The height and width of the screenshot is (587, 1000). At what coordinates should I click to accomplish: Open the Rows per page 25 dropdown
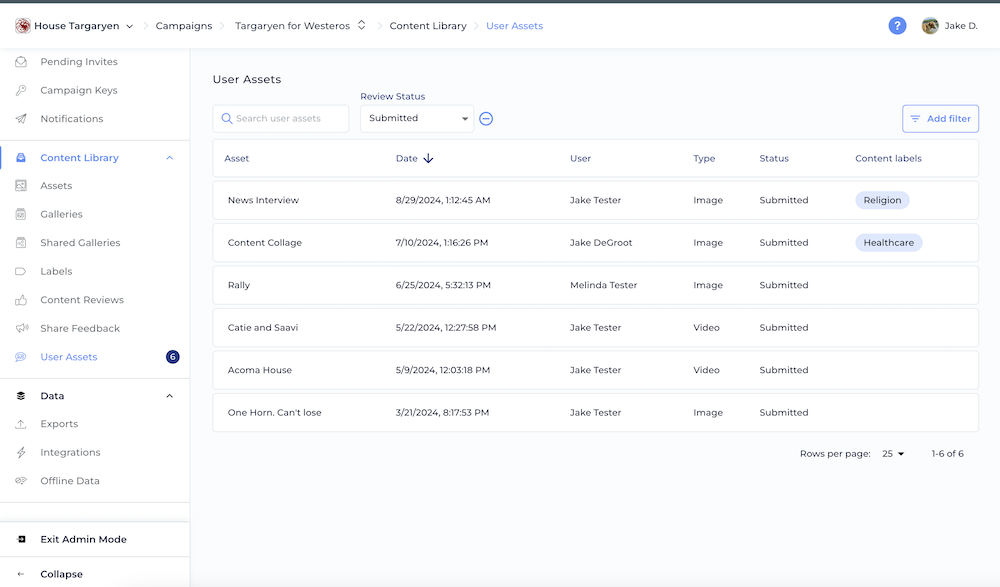click(893, 454)
